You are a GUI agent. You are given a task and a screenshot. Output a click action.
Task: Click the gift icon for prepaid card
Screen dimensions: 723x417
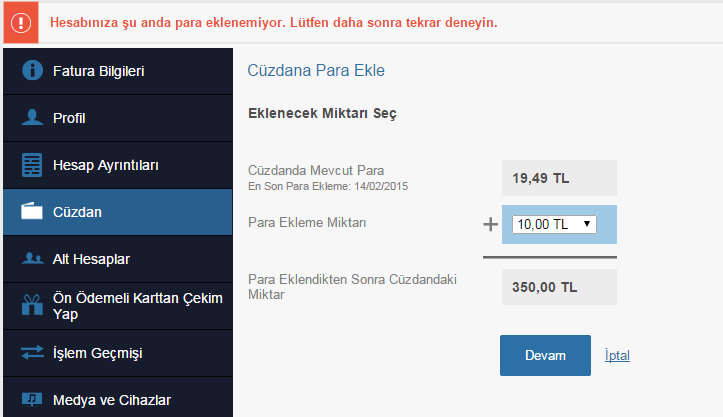[x=32, y=306]
